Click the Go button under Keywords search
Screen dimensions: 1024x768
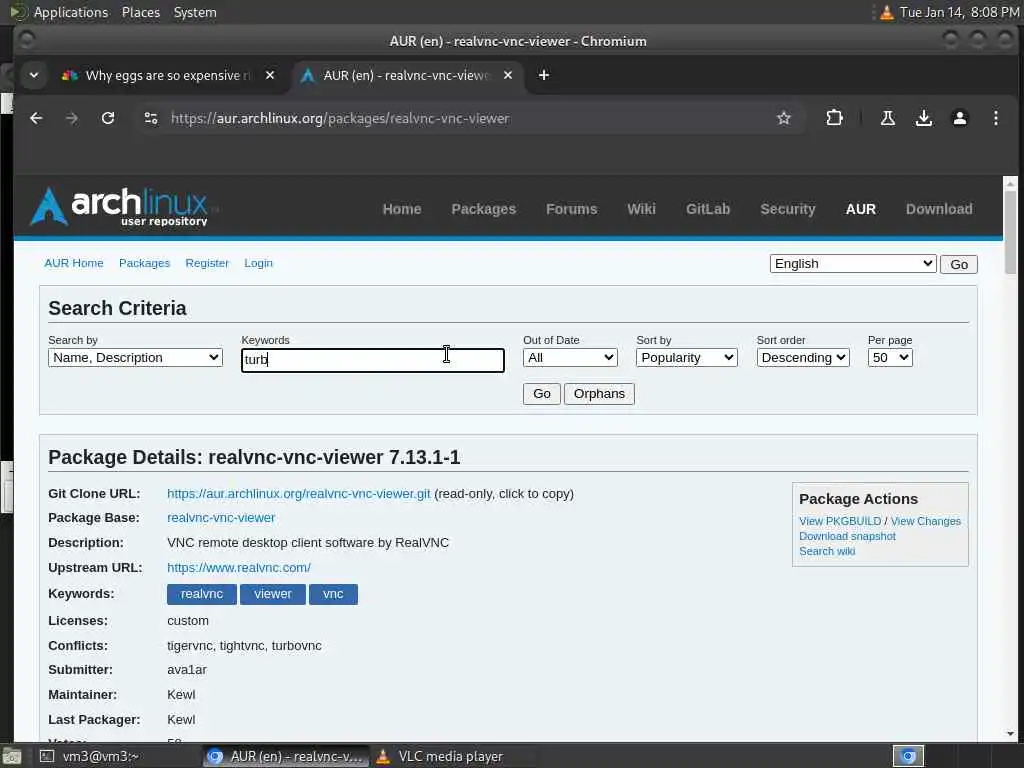pyautogui.click(x=541, y=394)
